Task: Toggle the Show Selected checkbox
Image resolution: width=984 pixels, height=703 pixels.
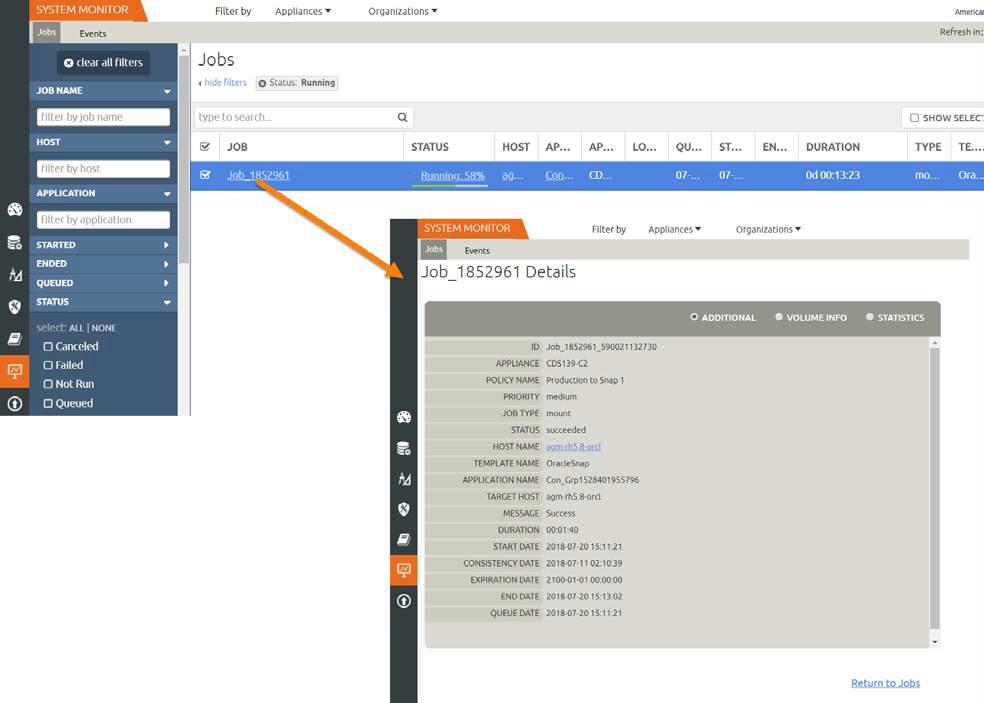Action: (x=914, y=118)
